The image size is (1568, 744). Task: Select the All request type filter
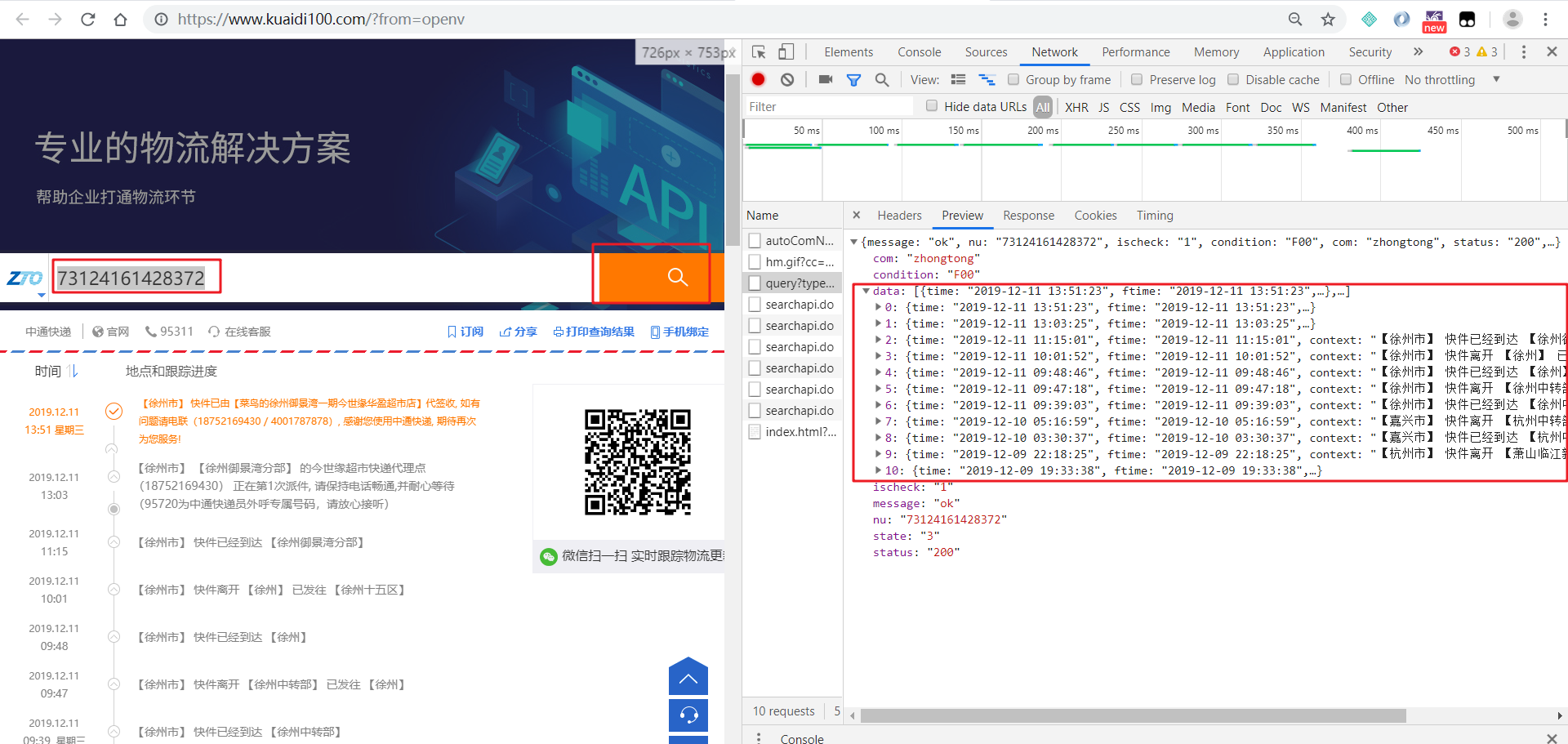pyautogui.click(x=1042, y=107)
